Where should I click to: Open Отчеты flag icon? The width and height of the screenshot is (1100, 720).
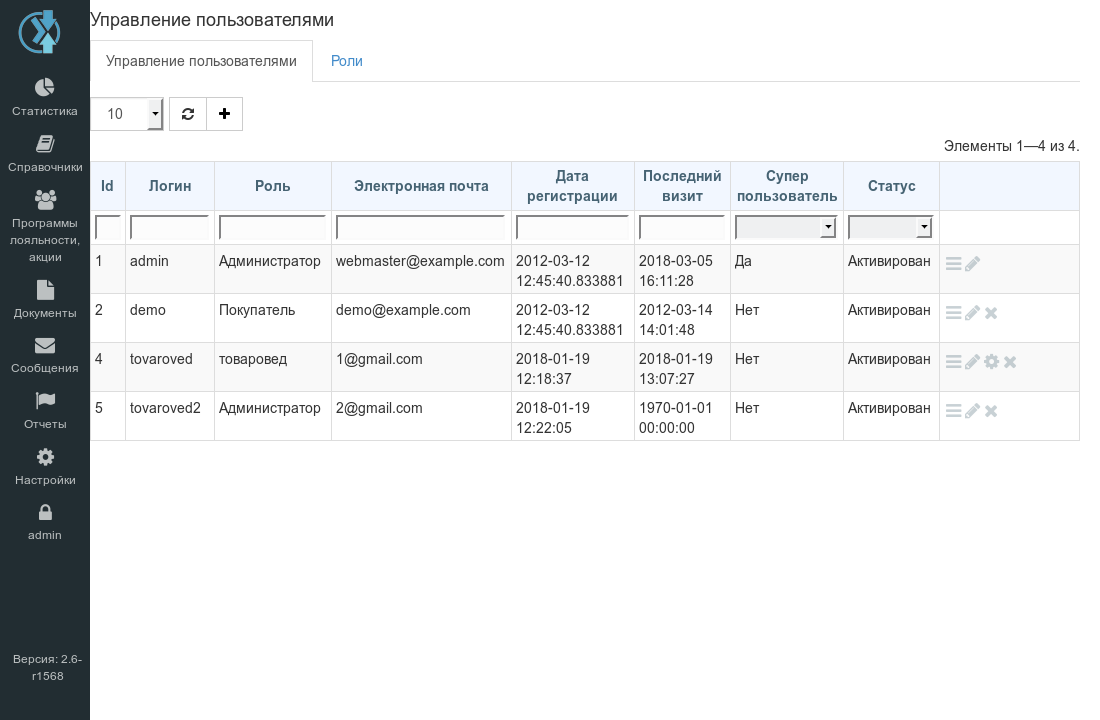pyautogui.click(x=45, y=400)
